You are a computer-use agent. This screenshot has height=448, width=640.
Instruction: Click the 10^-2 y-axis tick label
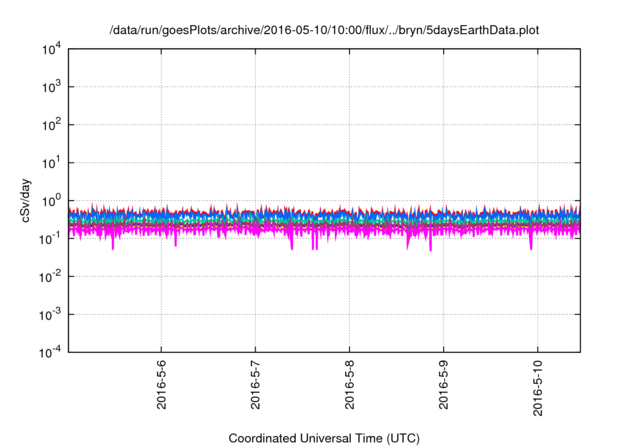point(50,277)
